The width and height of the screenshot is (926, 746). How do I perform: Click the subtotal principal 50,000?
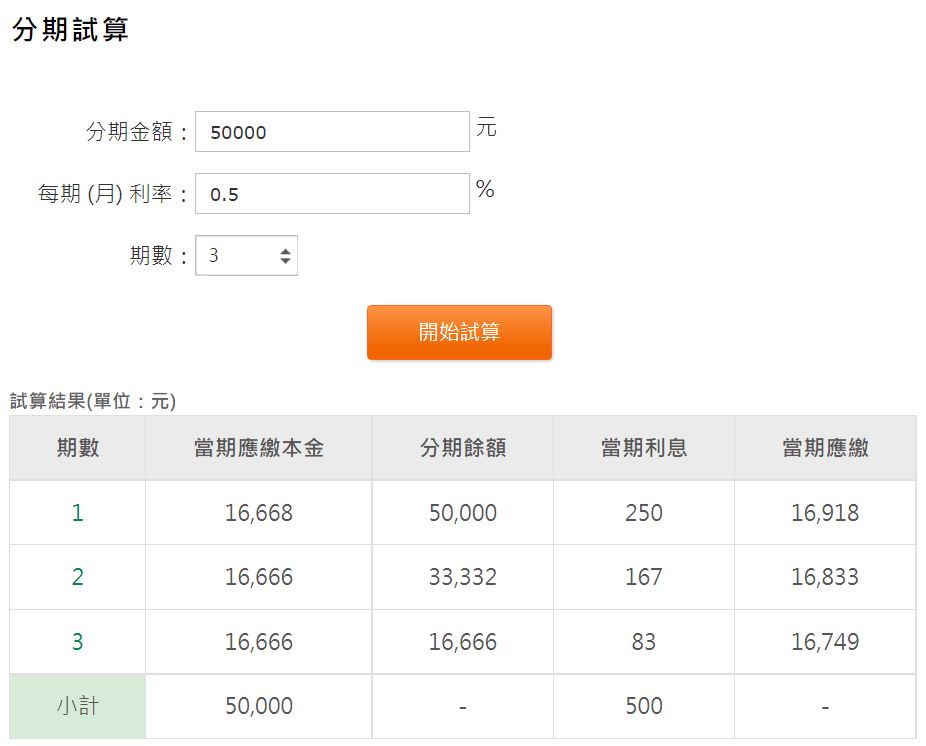259,706
